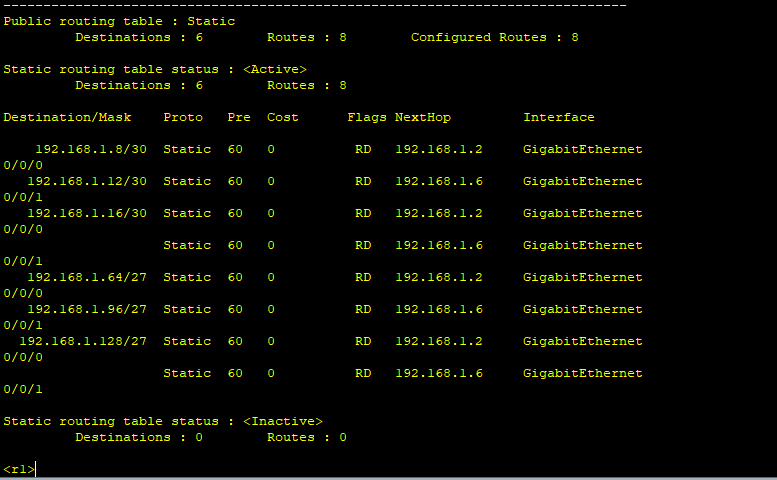Click the "Flags" column header

tap(367, 117)
